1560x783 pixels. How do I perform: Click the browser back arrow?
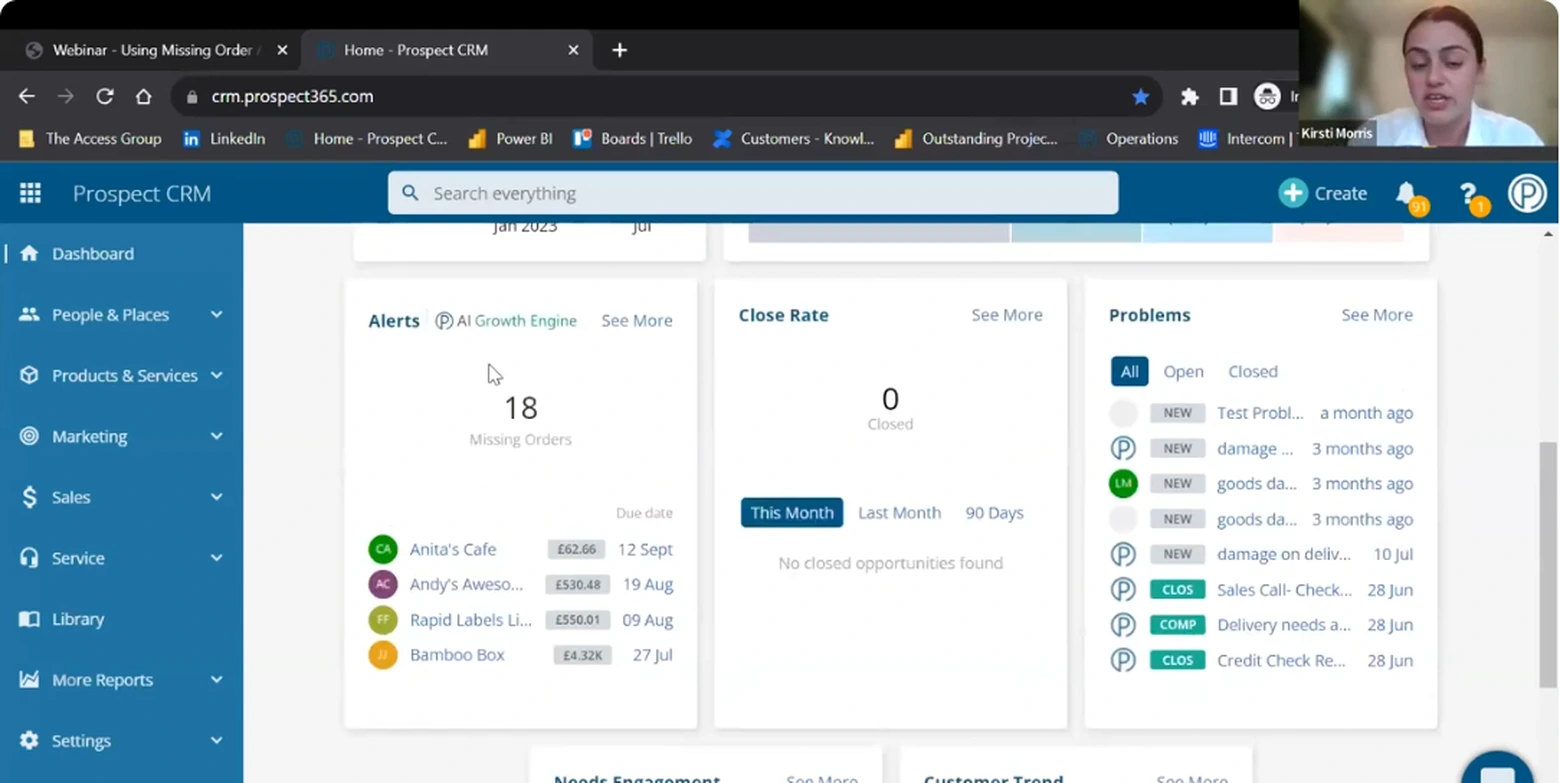pos(27,96)
